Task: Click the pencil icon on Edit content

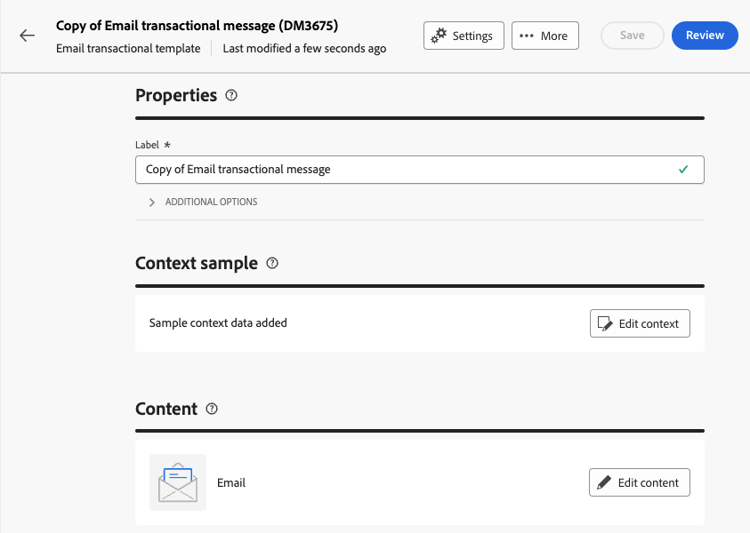Action: pyautogui.click(x=604, y=482)
